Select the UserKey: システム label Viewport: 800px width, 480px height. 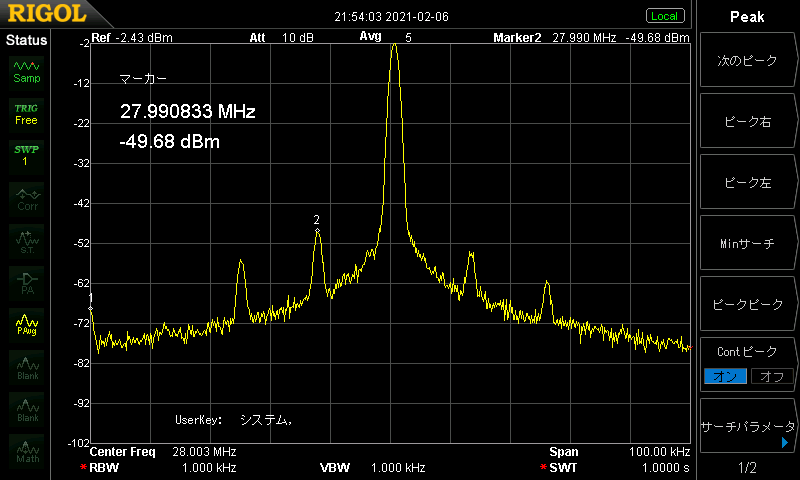tap(233, 420)
